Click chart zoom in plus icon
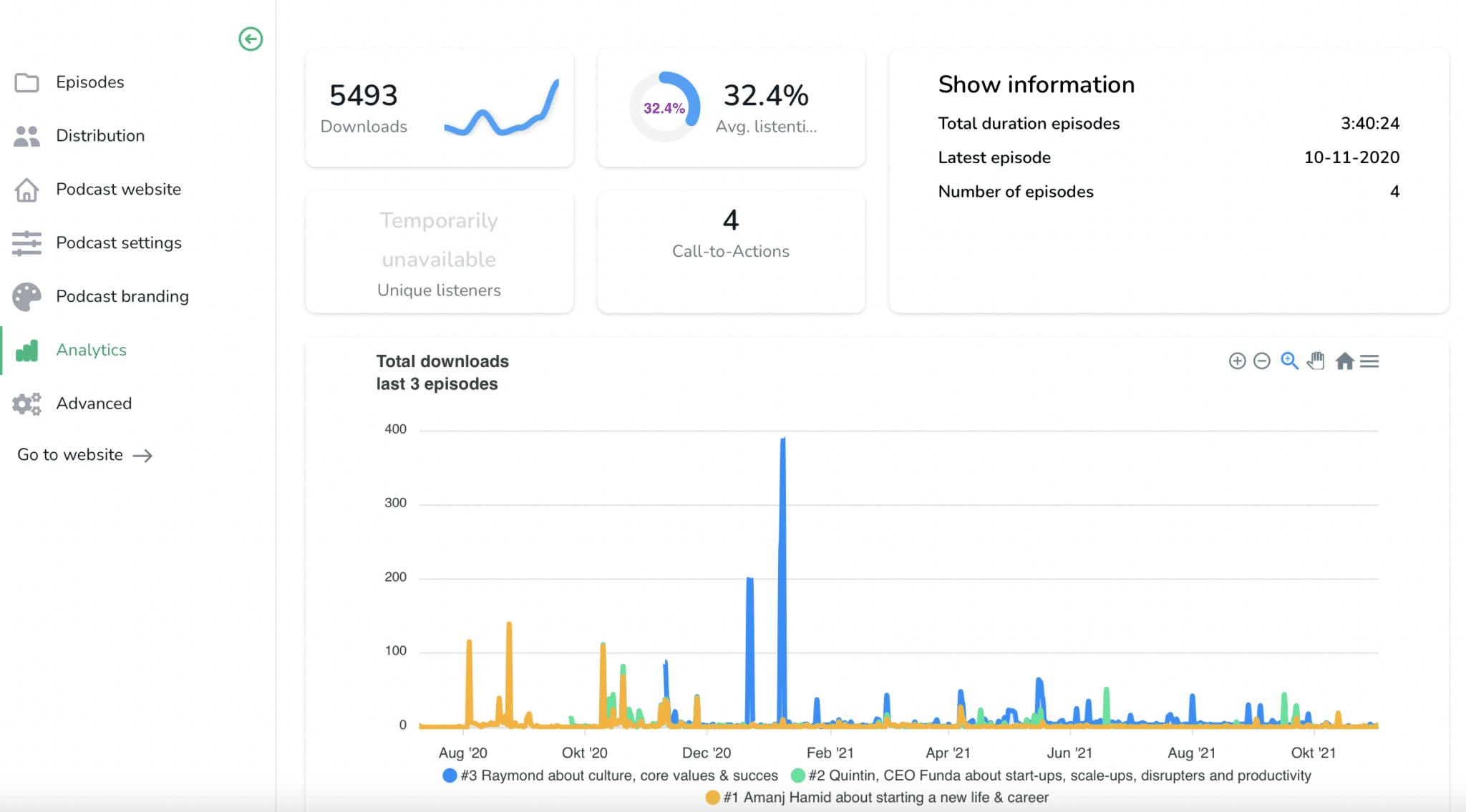This screenshot has height=812, width=1466. click(x=1237, y=361)
